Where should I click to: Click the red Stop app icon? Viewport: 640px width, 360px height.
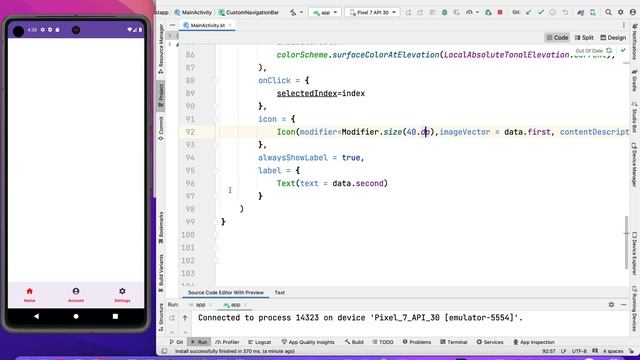click(x=500, y=13)
